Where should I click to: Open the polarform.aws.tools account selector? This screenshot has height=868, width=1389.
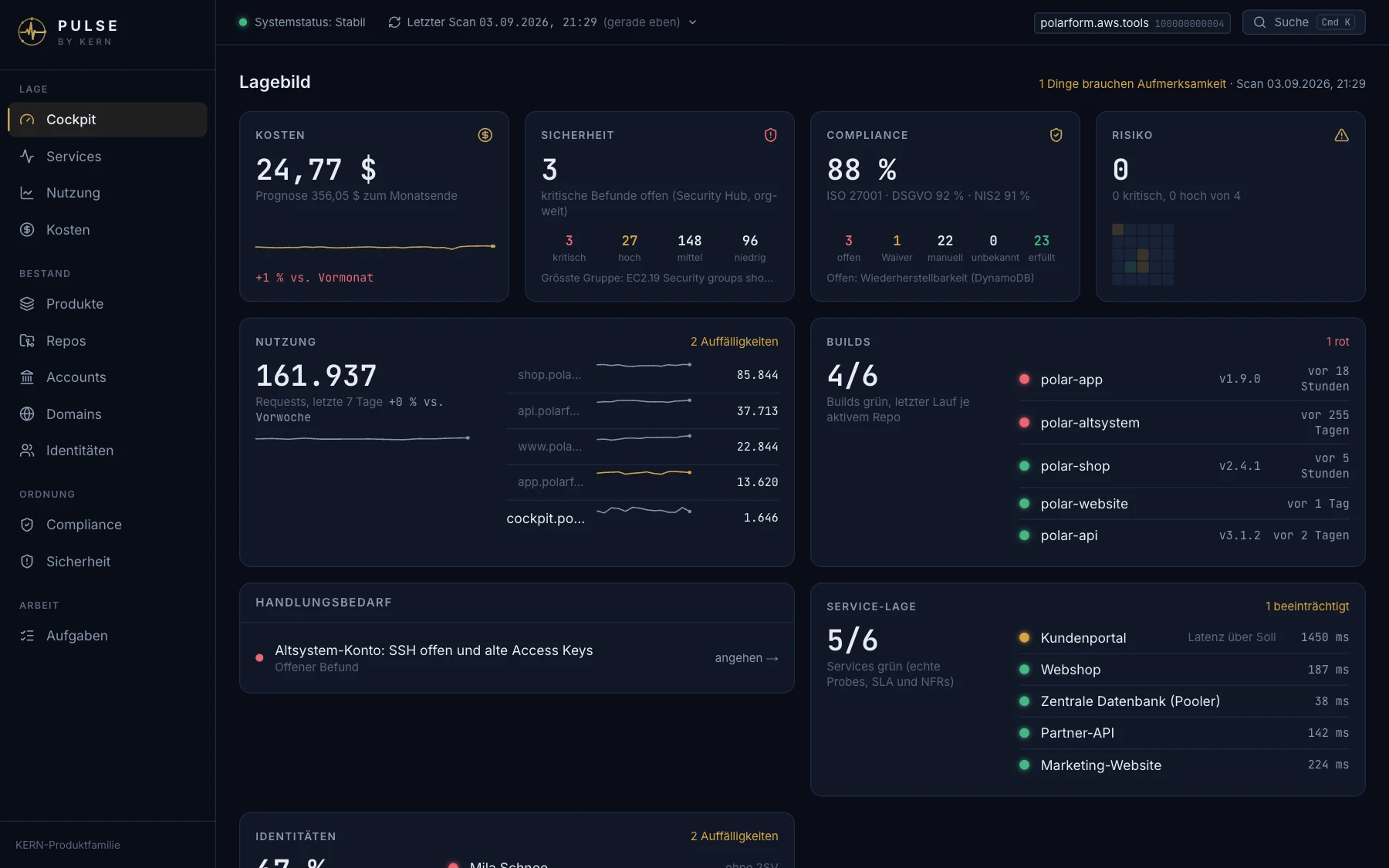(x=1132, y=23)
